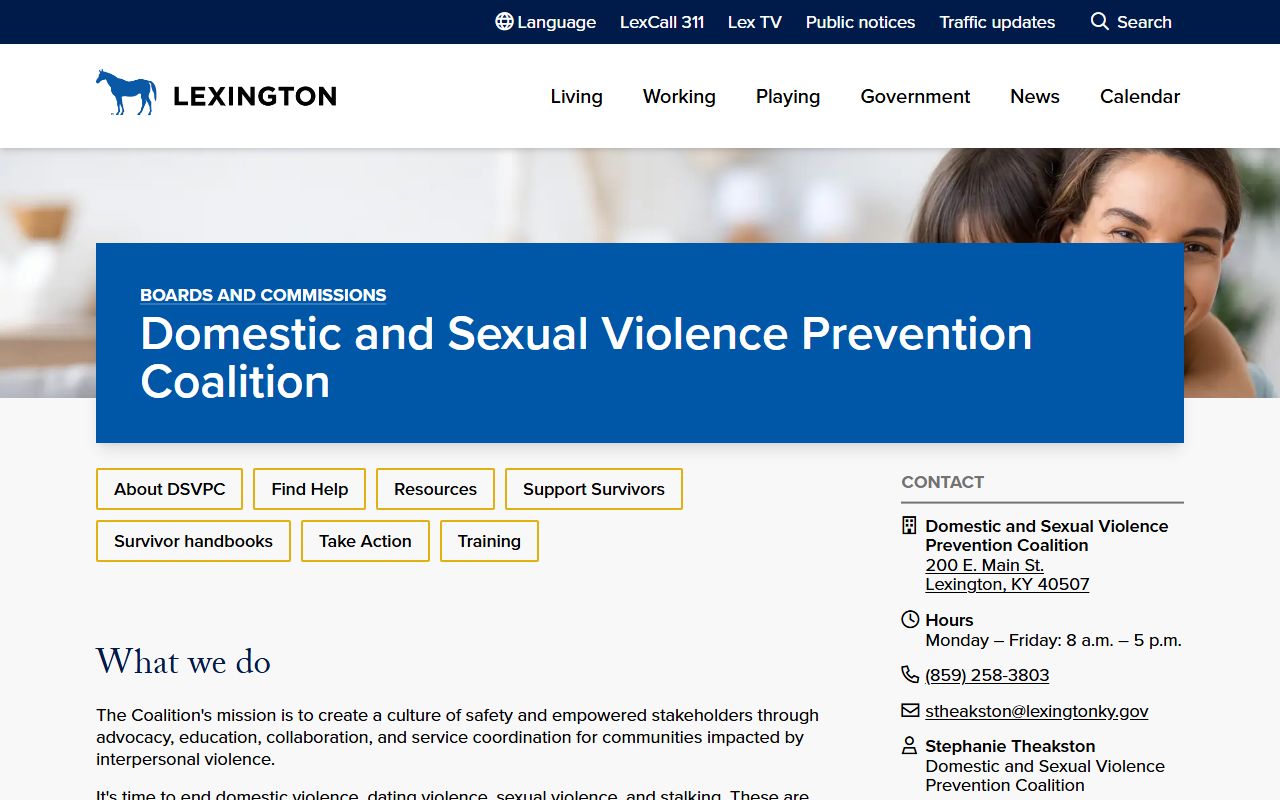Image resolution: width=1280 pixels, height=800 pixels.
Task: Open the 200 E. Main St. address link
Action: (x=984, y=565)
